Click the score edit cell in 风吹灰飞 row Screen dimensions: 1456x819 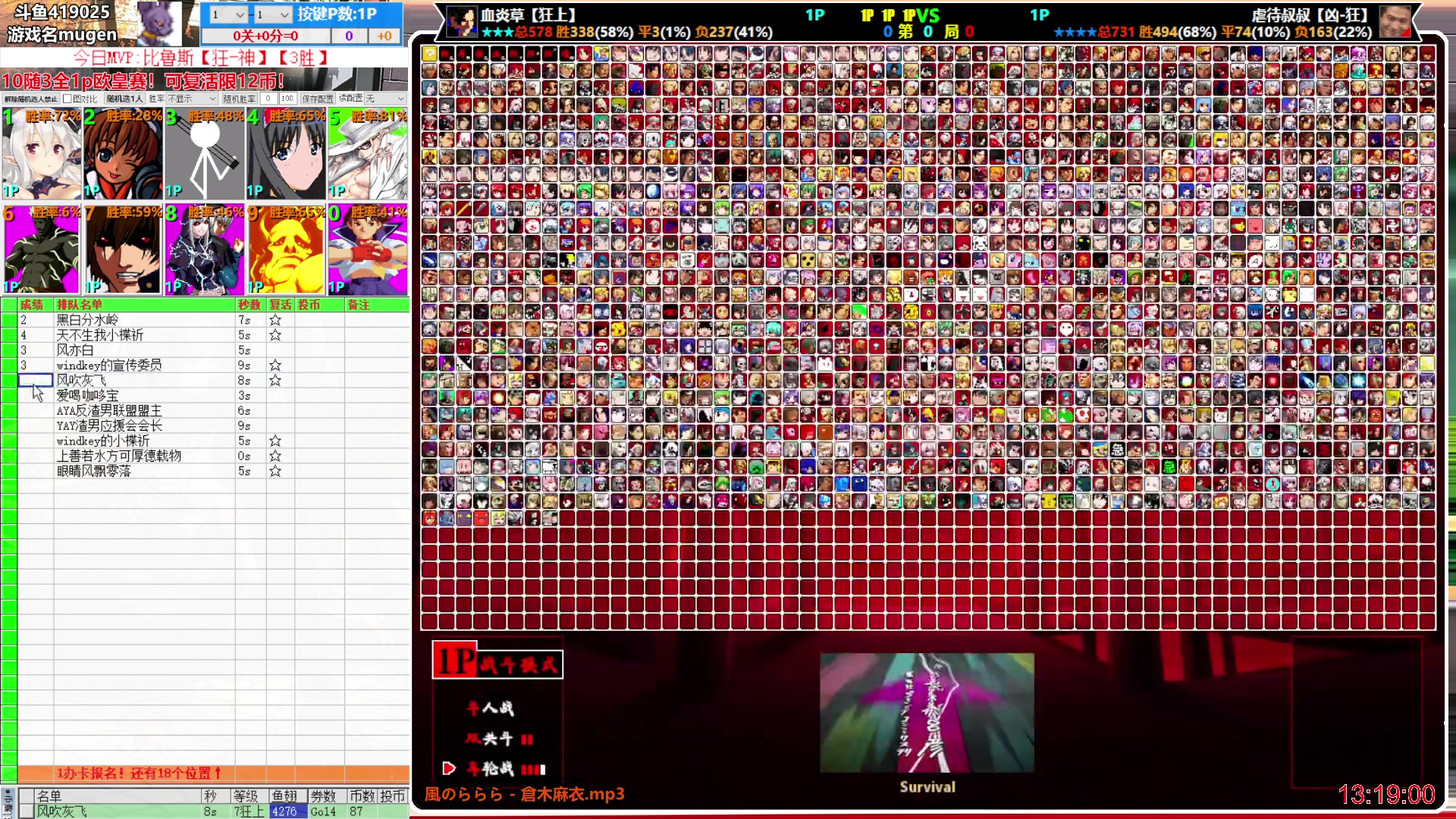(36, 381)
